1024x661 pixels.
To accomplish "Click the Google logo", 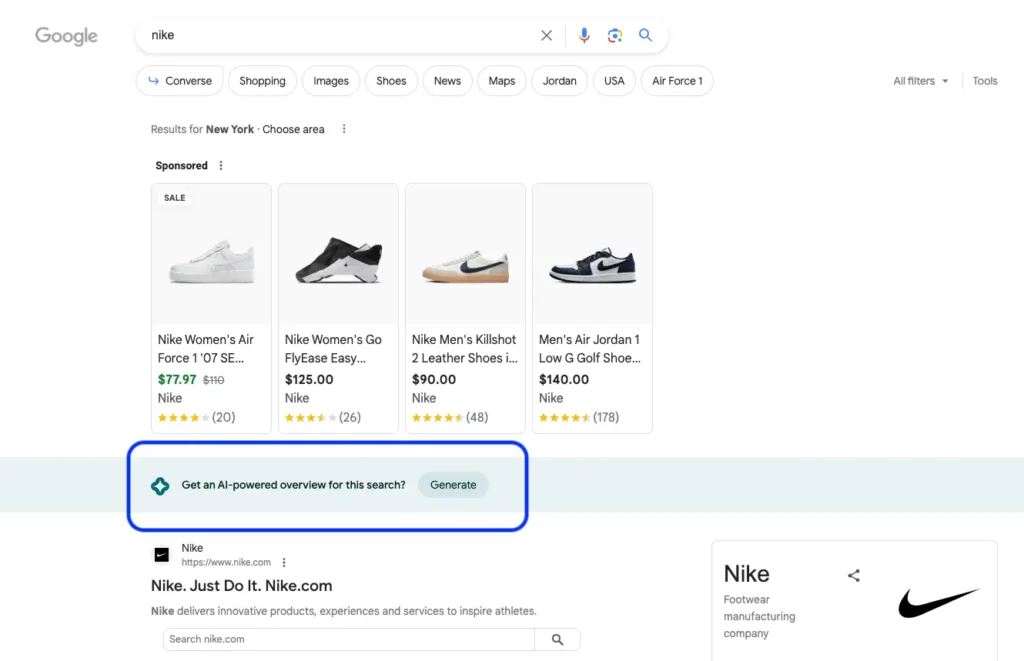I will click(66, 36).
